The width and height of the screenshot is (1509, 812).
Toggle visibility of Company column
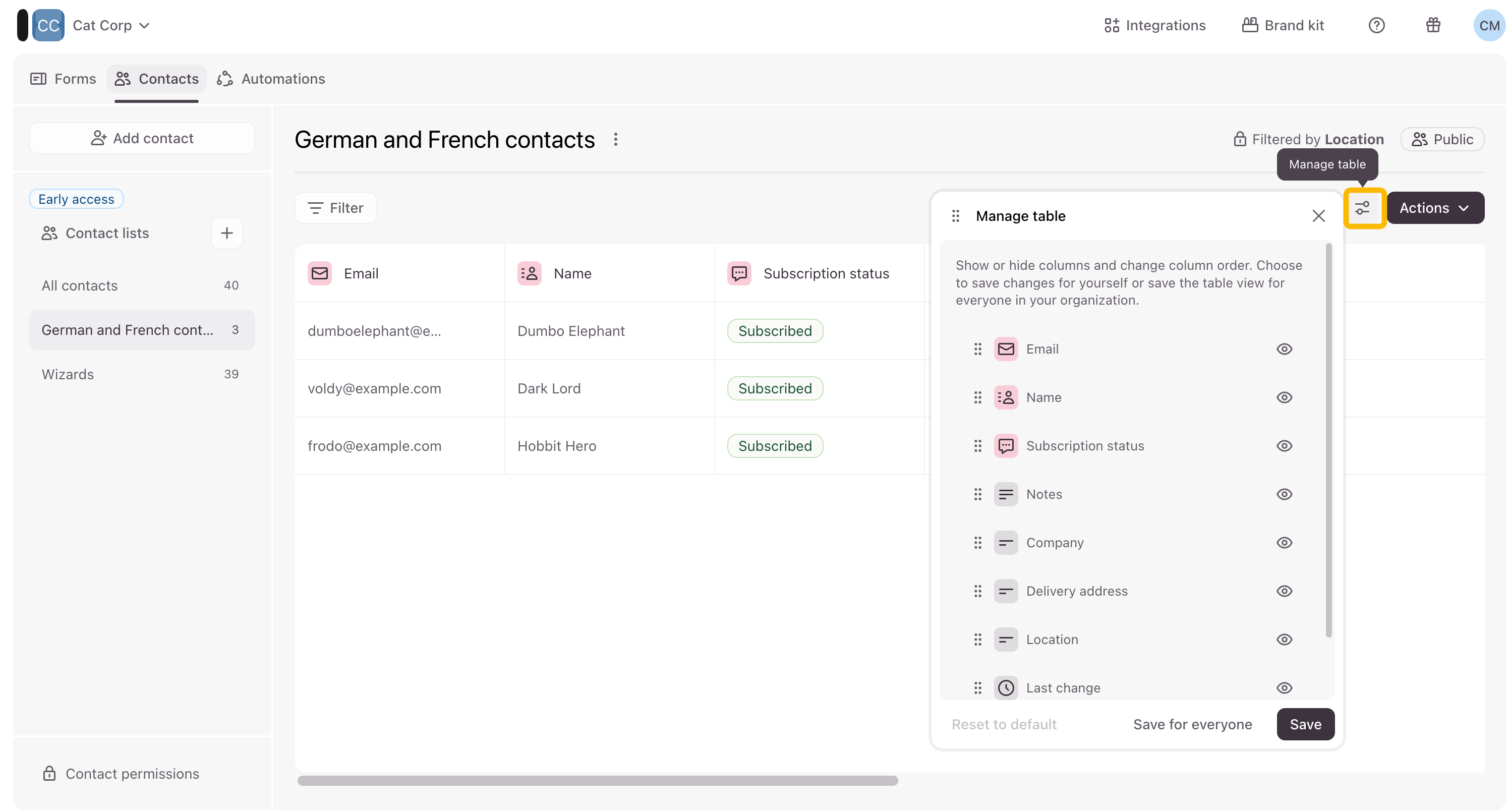[1284, 543]
